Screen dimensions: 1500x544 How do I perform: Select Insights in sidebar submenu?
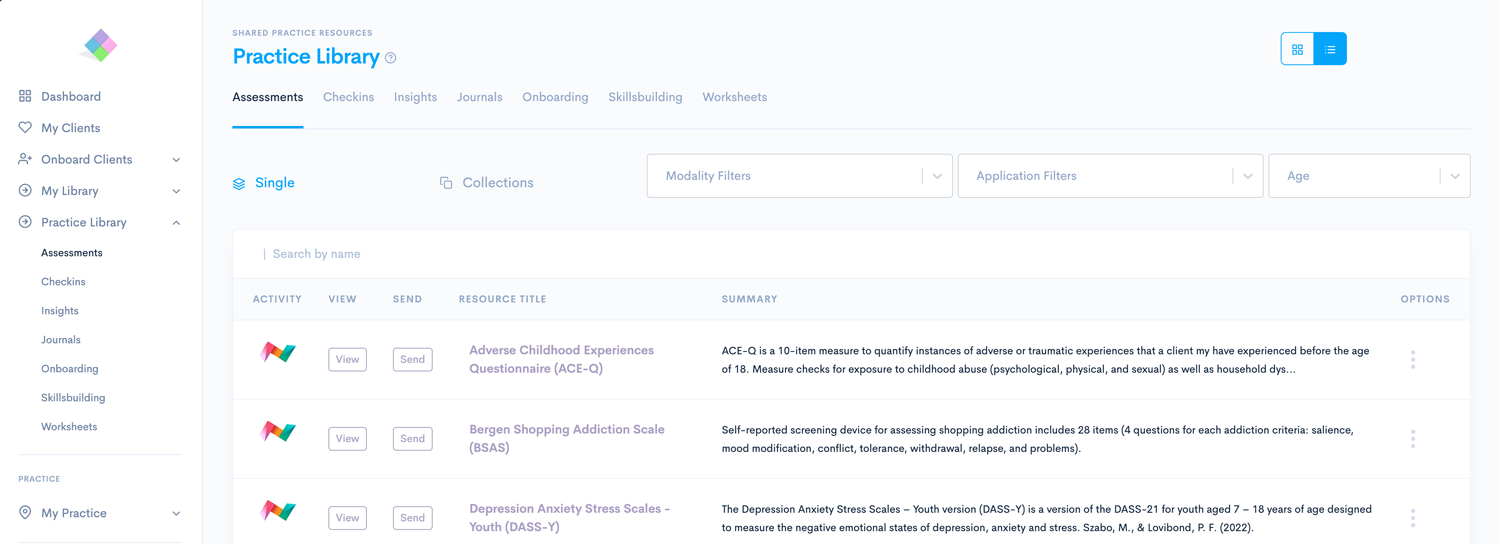tap(60, 311)
